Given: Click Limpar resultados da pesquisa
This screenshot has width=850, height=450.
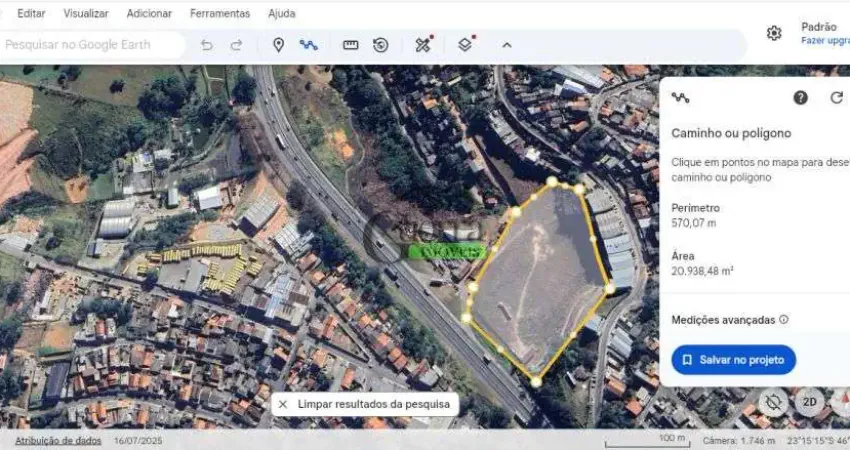Looking at the screenshot, I should pyautogui.click(x=374, y=404).
